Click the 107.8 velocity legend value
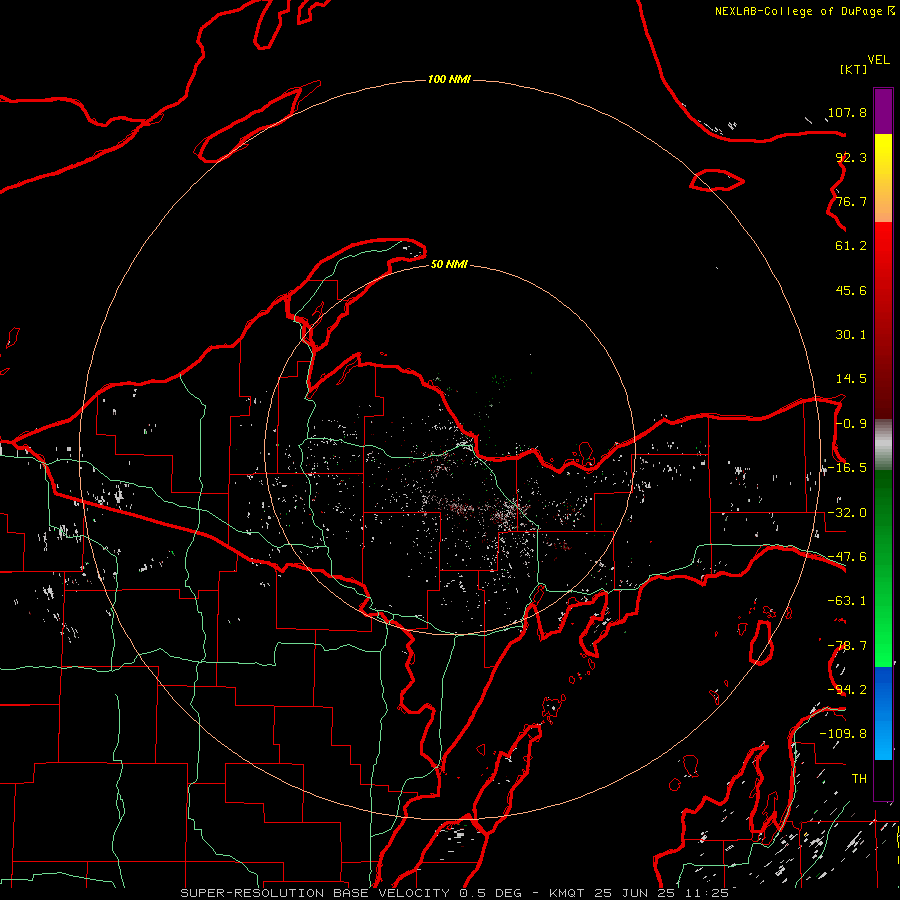 coord(847,112)
